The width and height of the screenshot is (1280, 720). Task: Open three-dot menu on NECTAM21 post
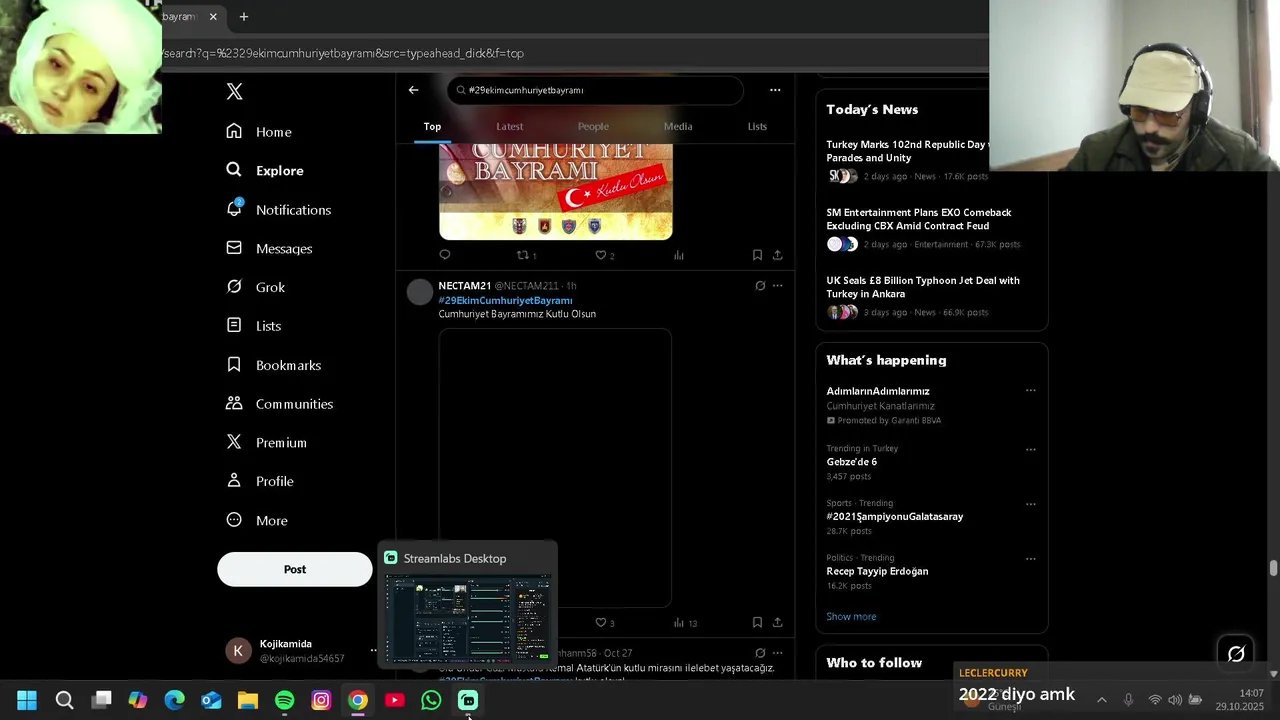[x=777, y=286]
